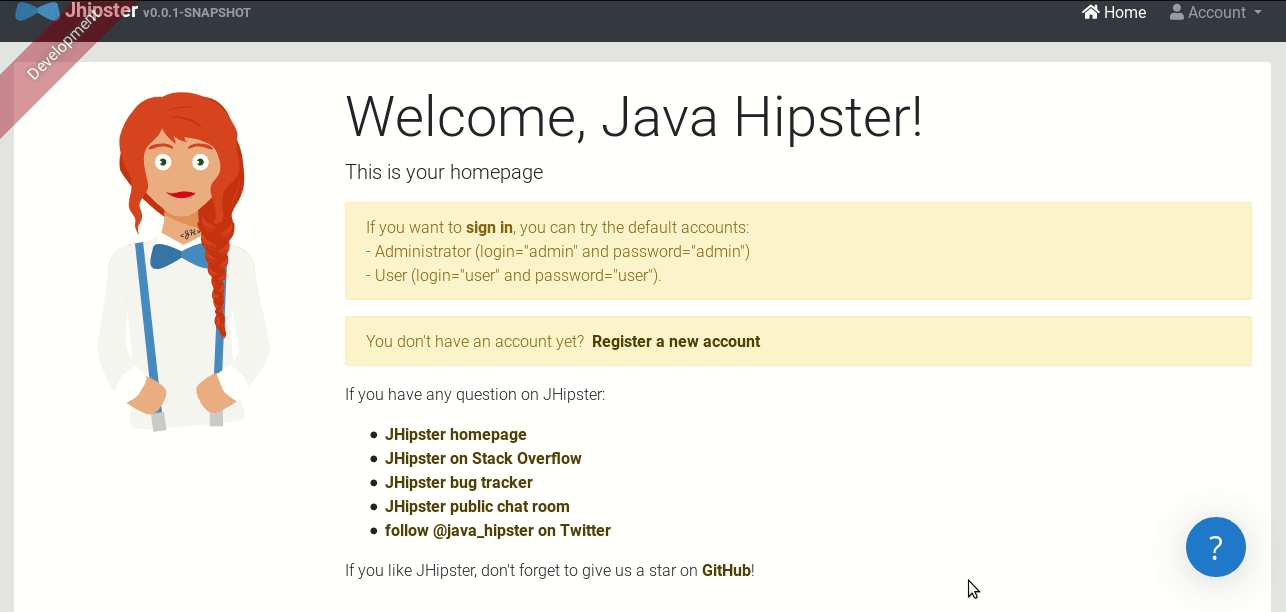Click the Welcome, Java Hipster! heading
Viewport: 1286px width, 612px height.
tap(634, 117)
